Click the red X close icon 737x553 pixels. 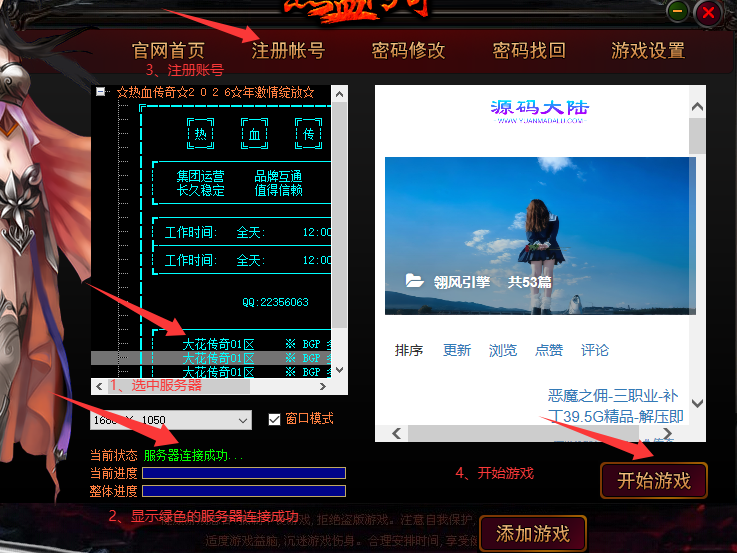(x=709, y=13)
